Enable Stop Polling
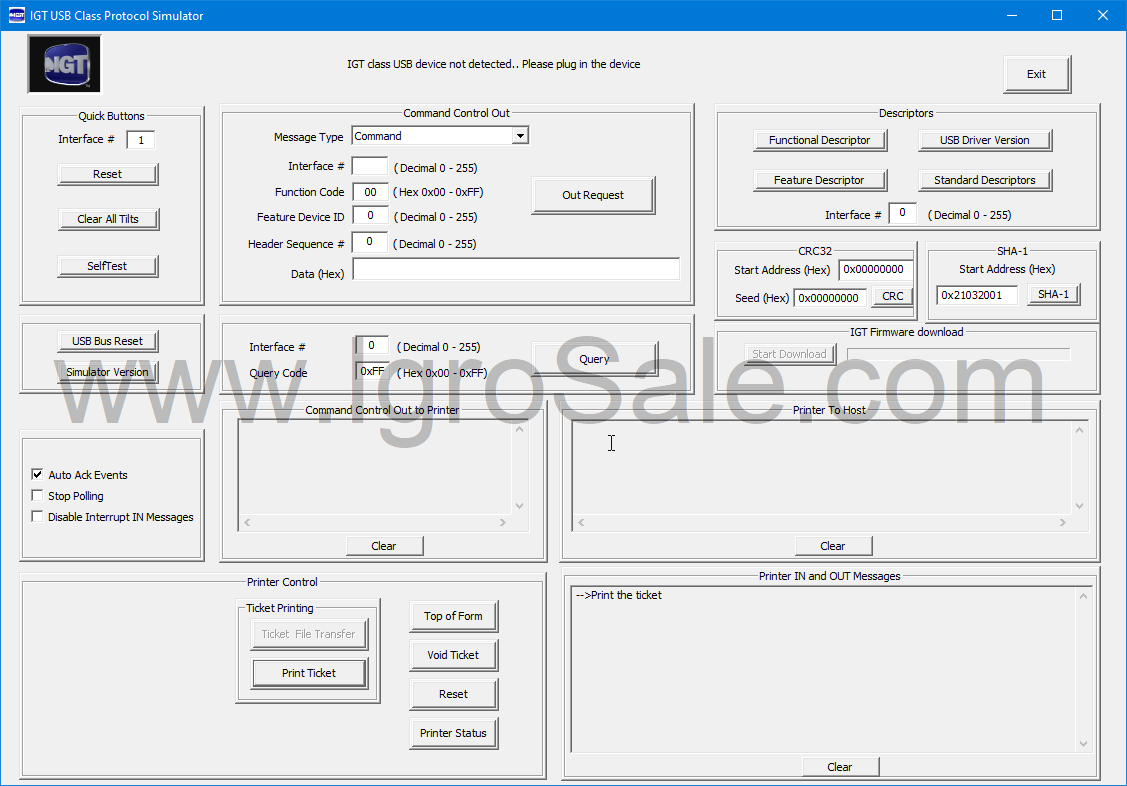 click(37, 495)
